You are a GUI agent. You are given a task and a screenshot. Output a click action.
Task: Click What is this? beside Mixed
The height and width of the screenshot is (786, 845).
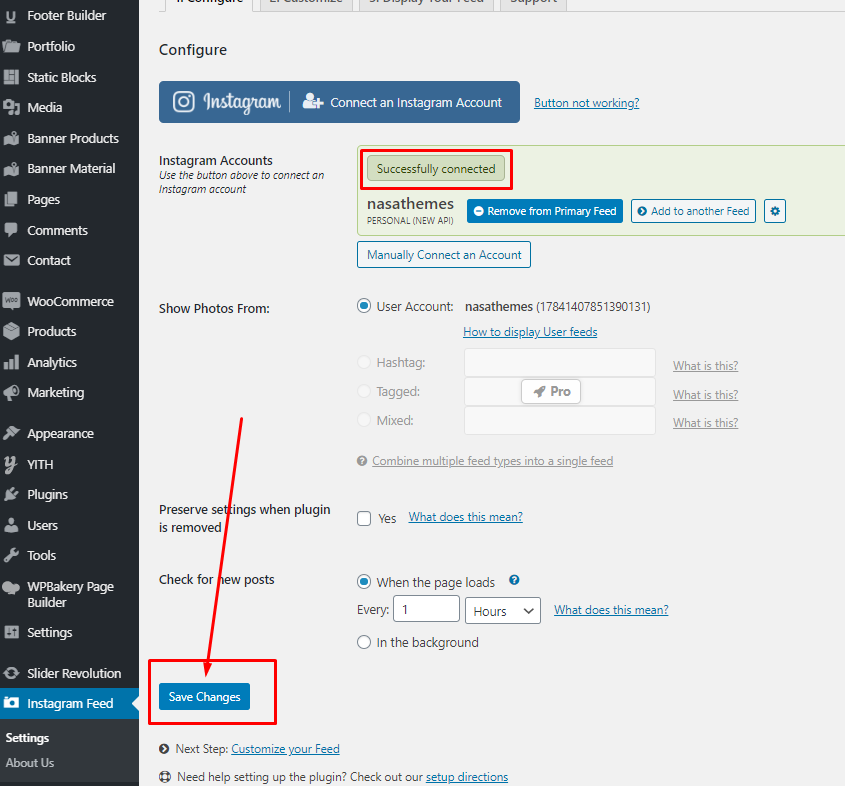705,423
